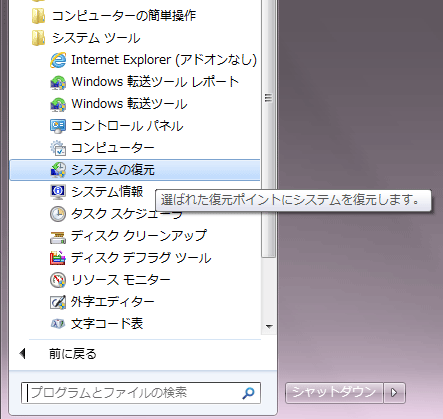443x419 pixels.
Task: Launch Internet Explorer (アドオンなし) entry
Action: coord(164,60)
